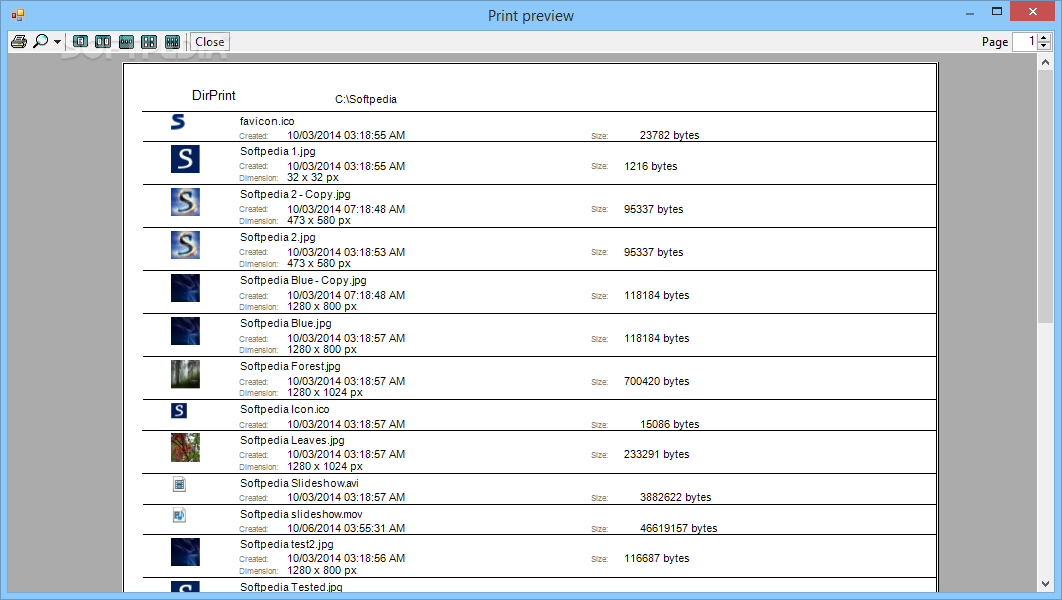This screenshot has width=1062, height=600.
Task: Select three pages view layout
Action: (126, 42)
